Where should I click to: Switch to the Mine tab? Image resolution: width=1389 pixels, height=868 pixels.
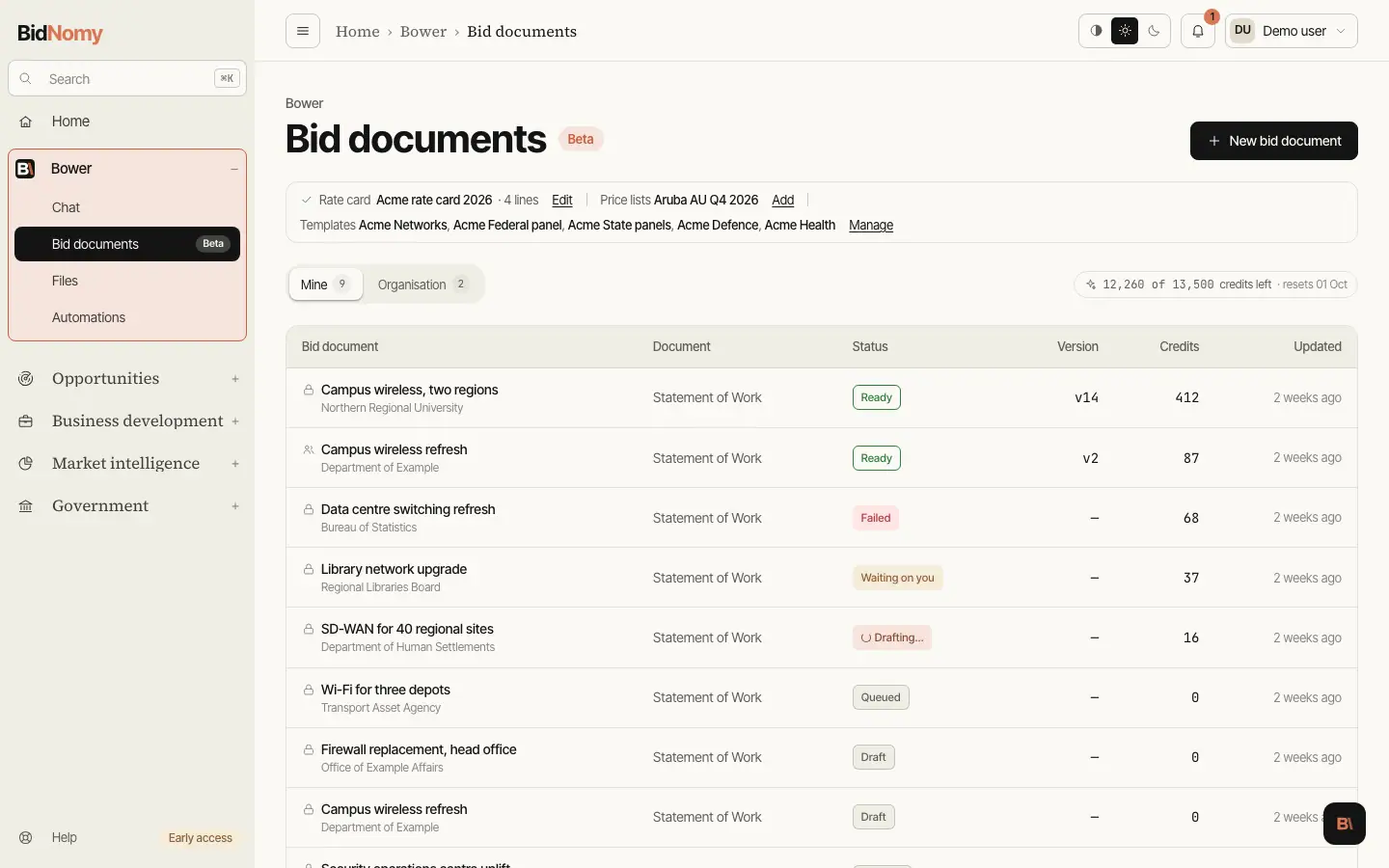(x=326, y=285)
